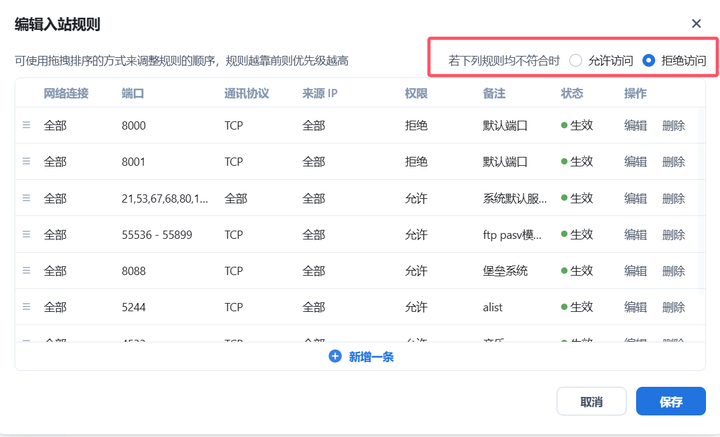This screenshot has width=720, height=437.
Task: Click green 生效 status dot for alist rule
Action: coord(565,308)
